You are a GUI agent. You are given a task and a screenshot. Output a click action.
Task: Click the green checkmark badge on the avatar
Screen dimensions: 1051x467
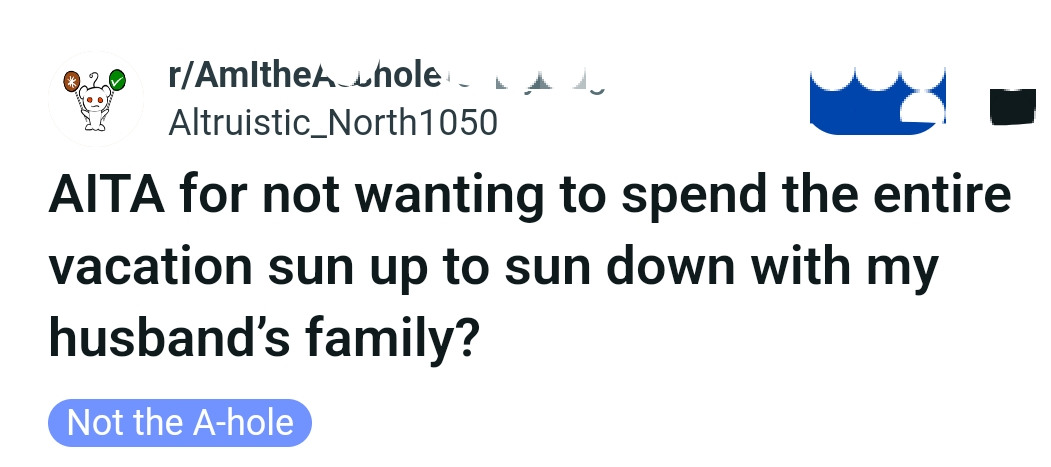pyautogui.click(x=117, y=80)
